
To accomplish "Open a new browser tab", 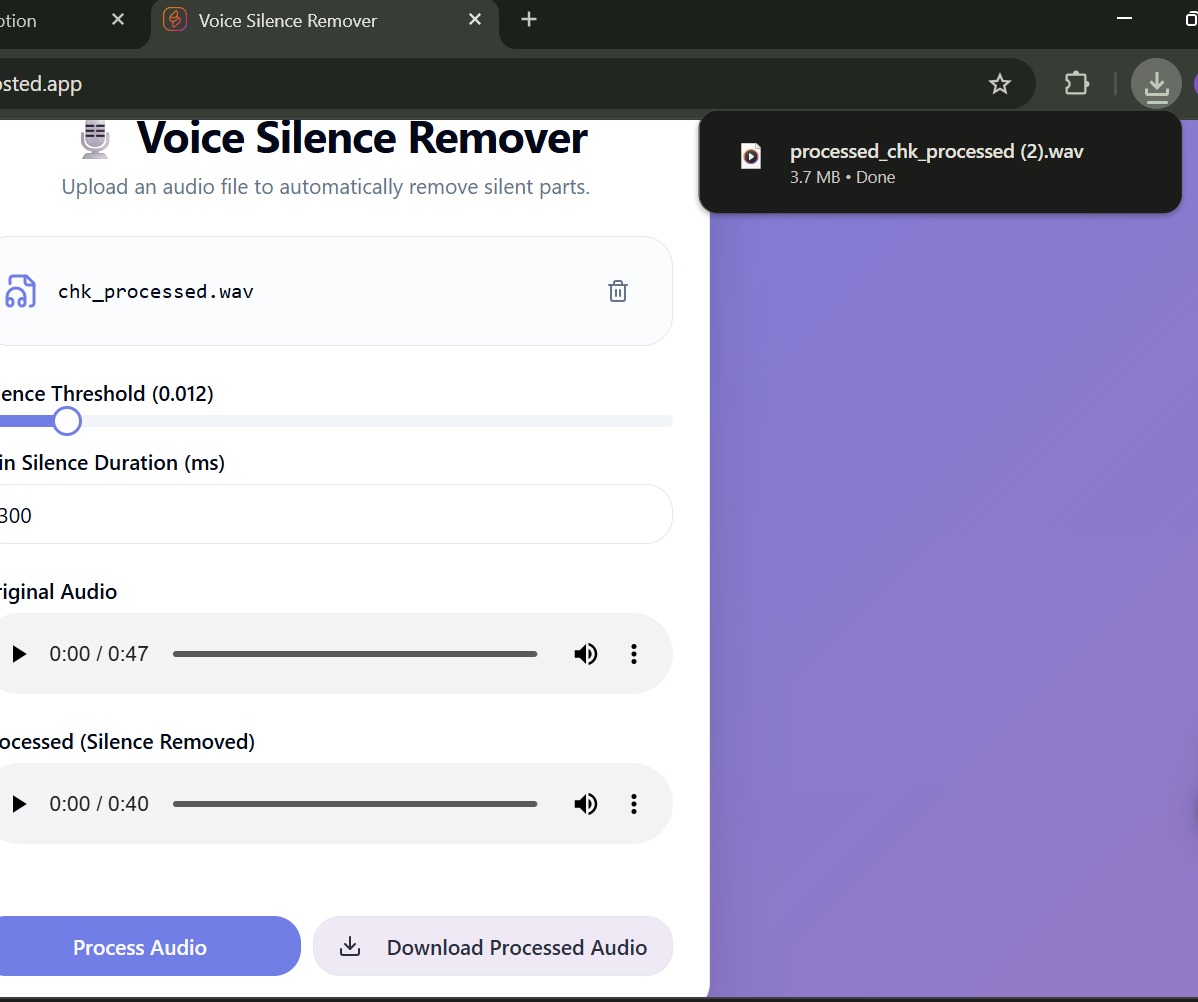I will click(529, 20).
